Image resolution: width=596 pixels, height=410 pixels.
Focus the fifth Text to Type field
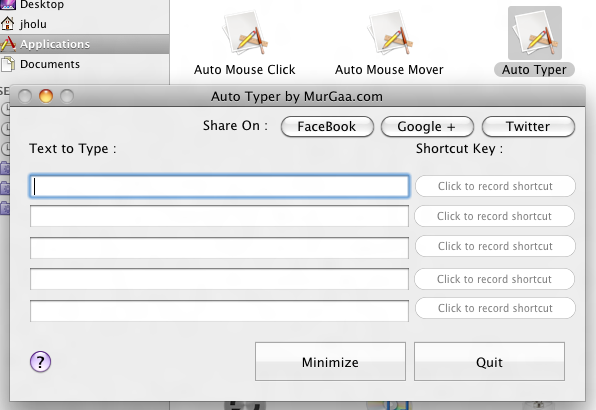pyautogui.click(x=219, y=311)
